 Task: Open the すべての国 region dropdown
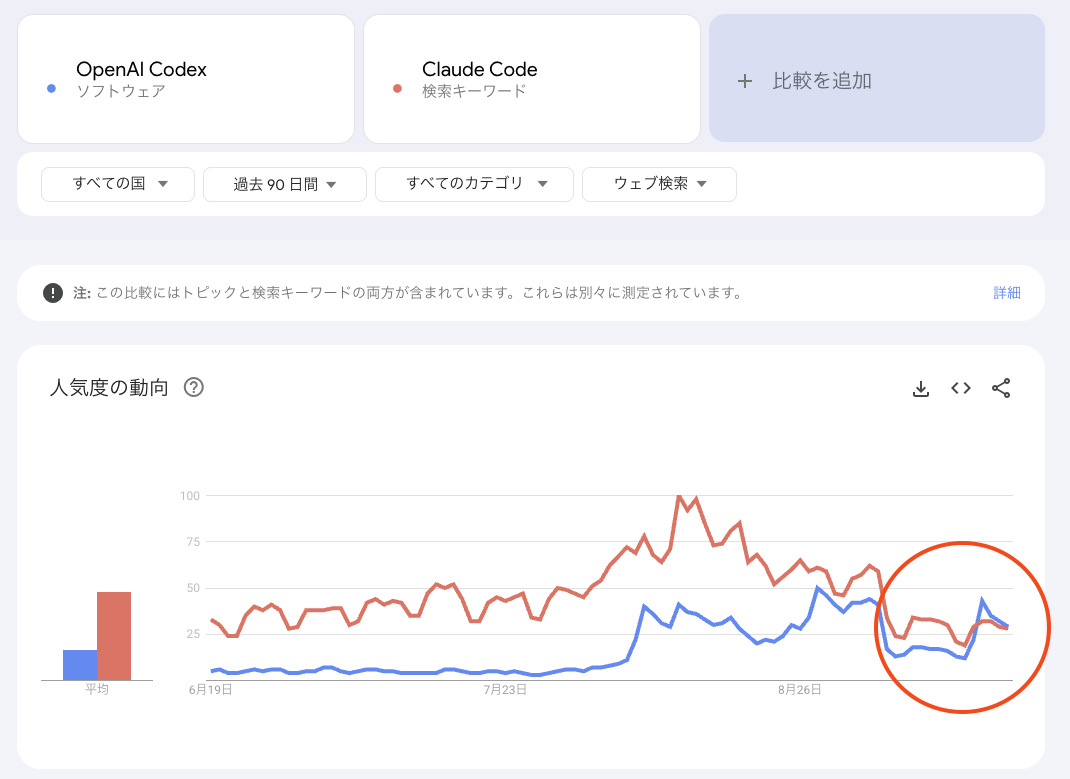click(117, 184)
